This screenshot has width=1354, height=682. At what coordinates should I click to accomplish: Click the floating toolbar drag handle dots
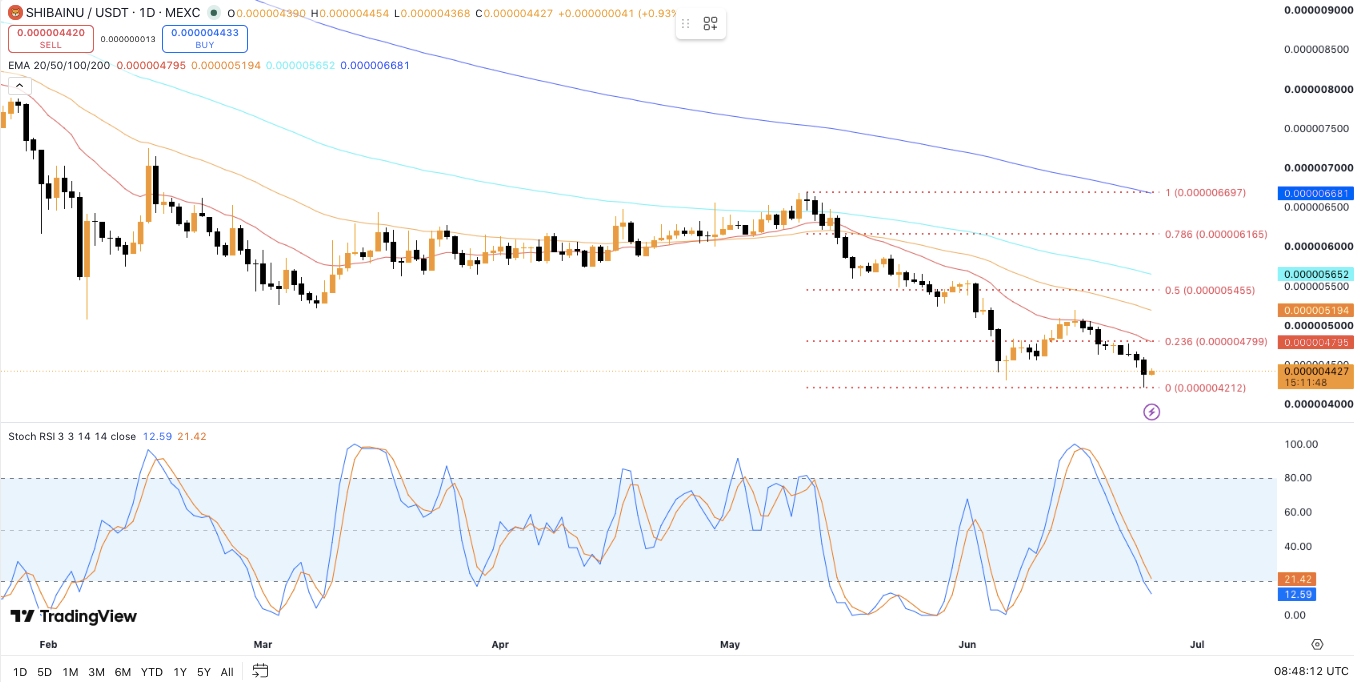tap(685, 24)
